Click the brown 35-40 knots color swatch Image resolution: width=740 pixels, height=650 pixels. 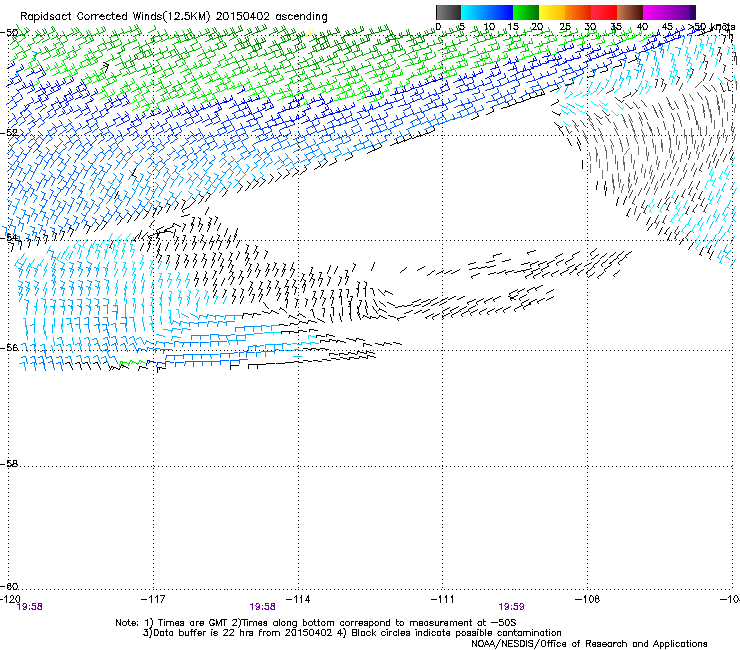point(629,12)
